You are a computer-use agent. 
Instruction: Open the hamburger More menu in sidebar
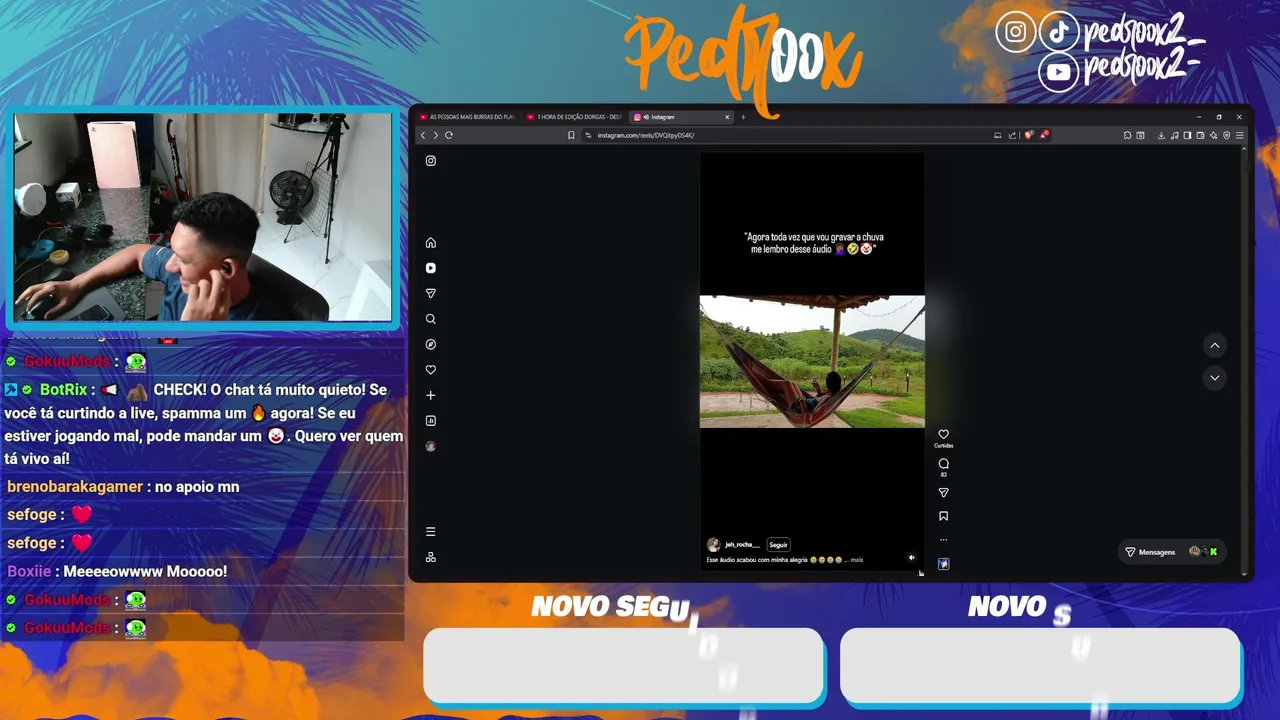tap(431, 532)
